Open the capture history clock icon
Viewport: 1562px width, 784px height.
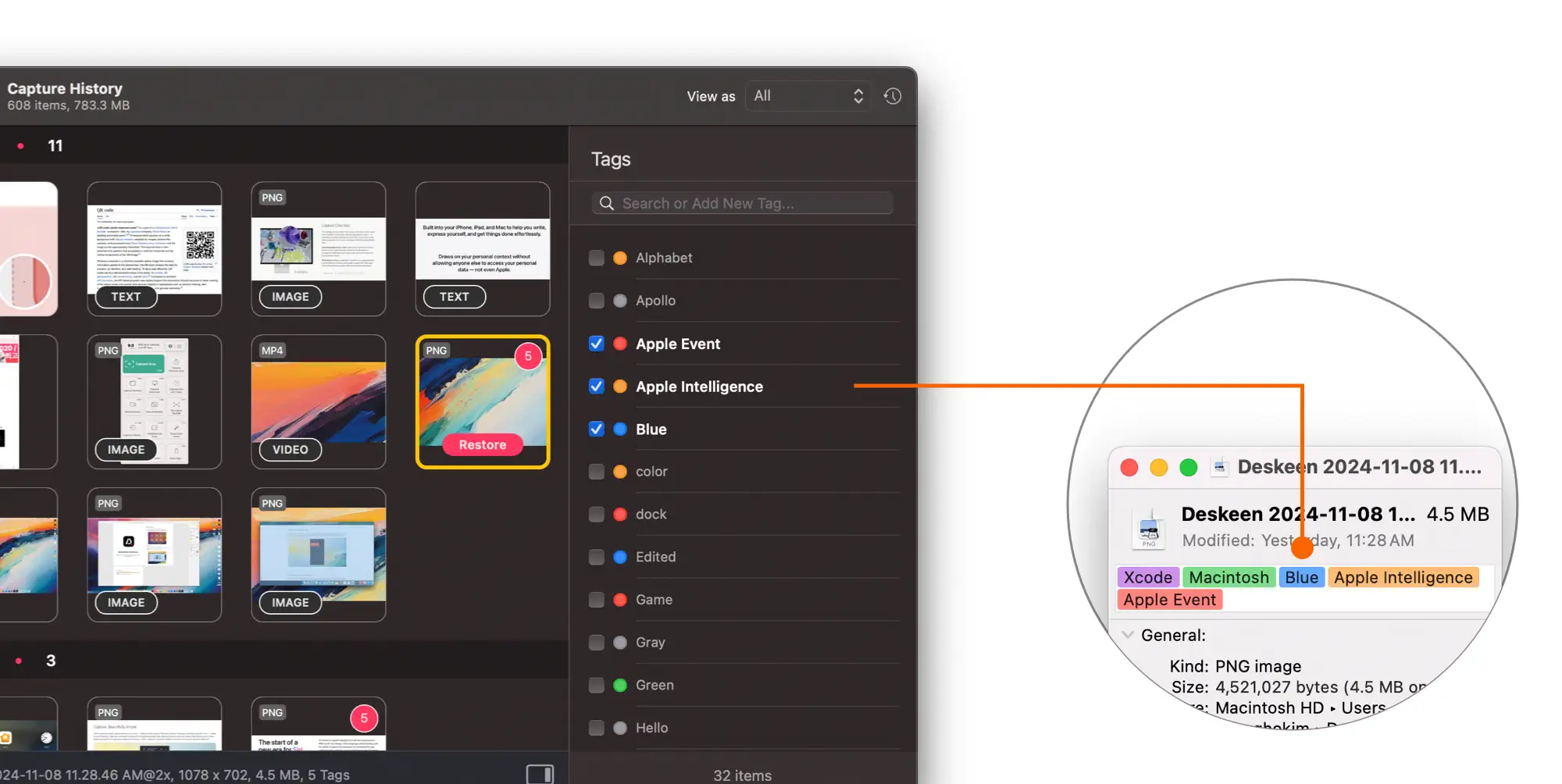893,96
